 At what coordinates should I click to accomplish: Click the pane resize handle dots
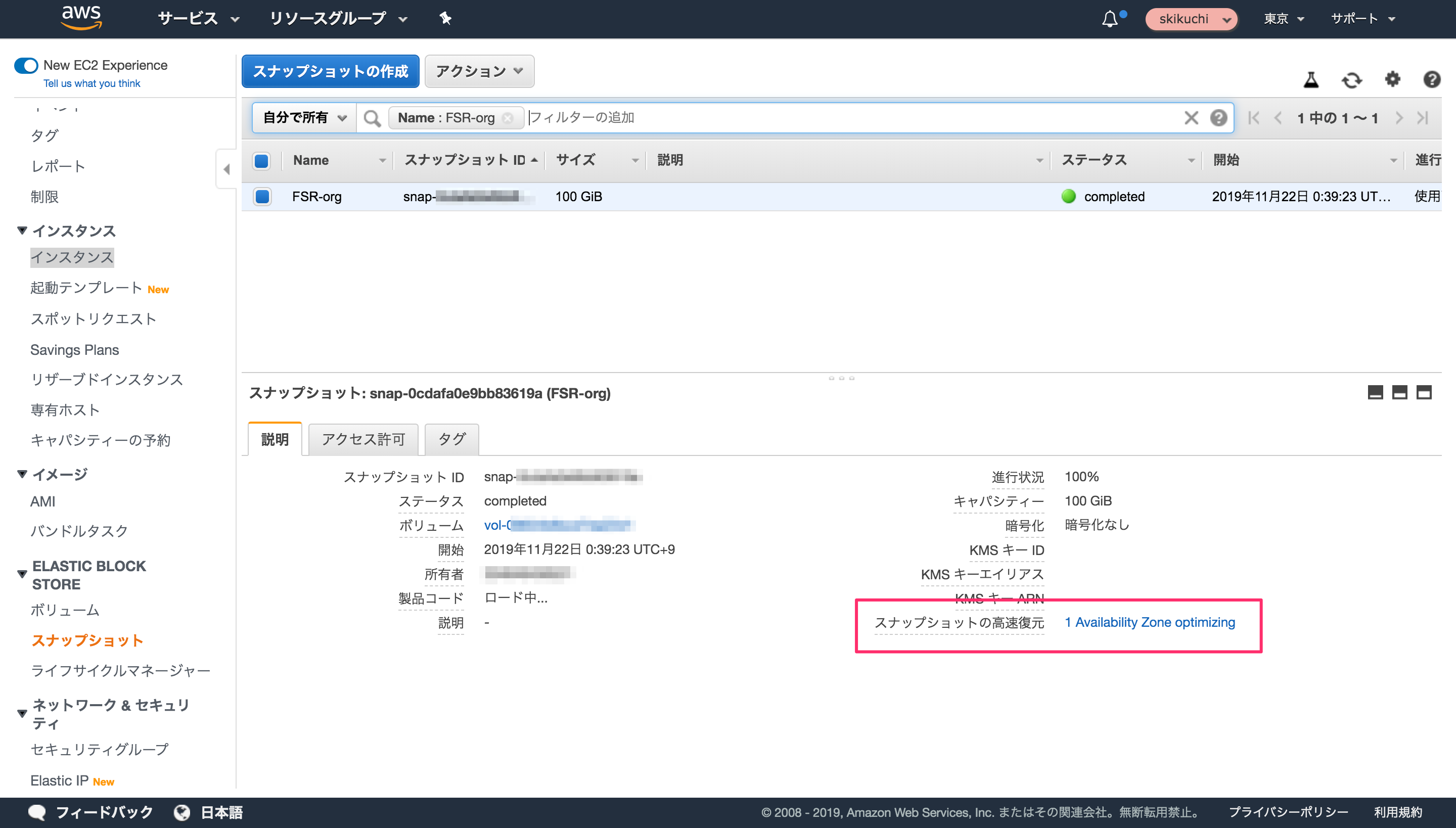click(841, 378)
